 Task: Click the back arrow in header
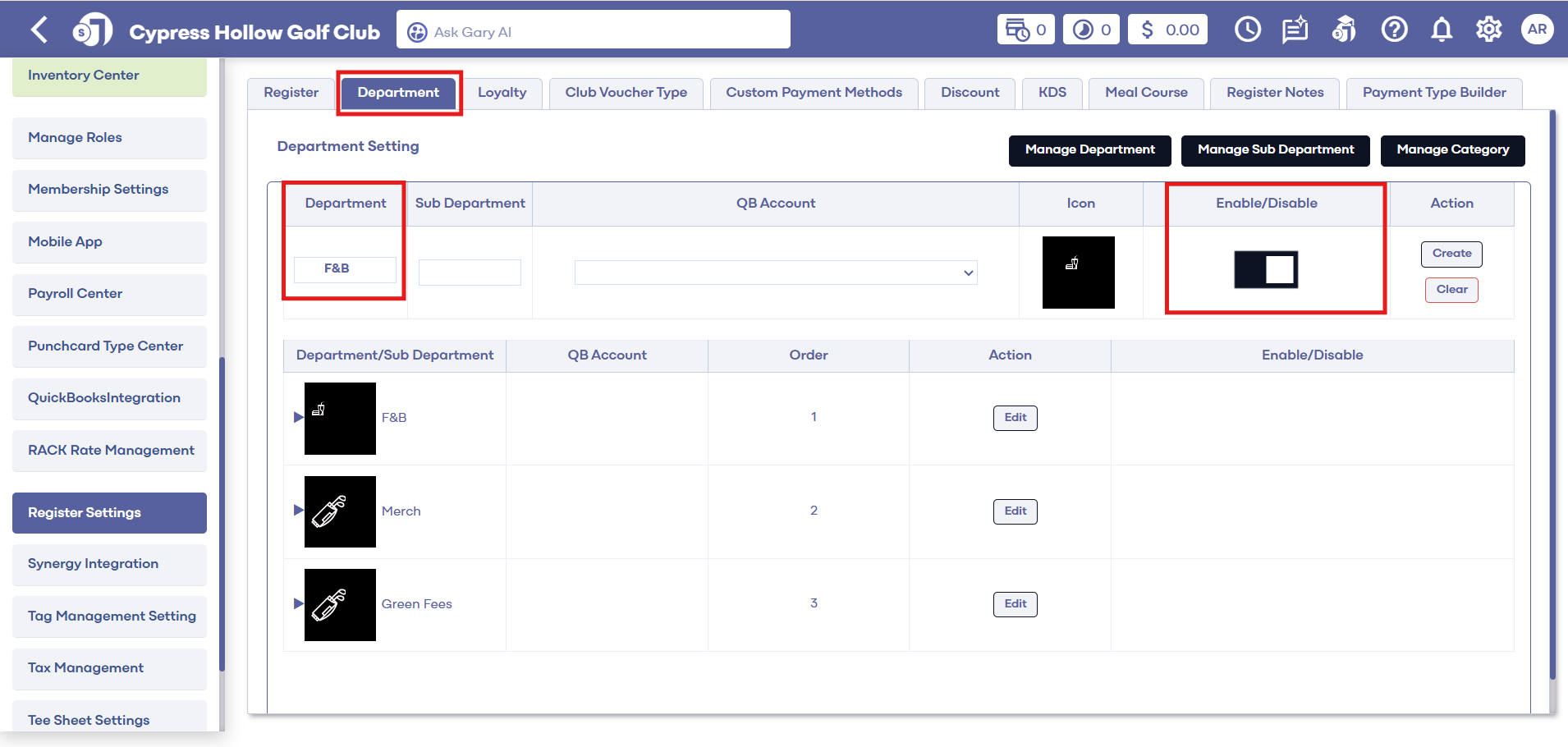39,30
